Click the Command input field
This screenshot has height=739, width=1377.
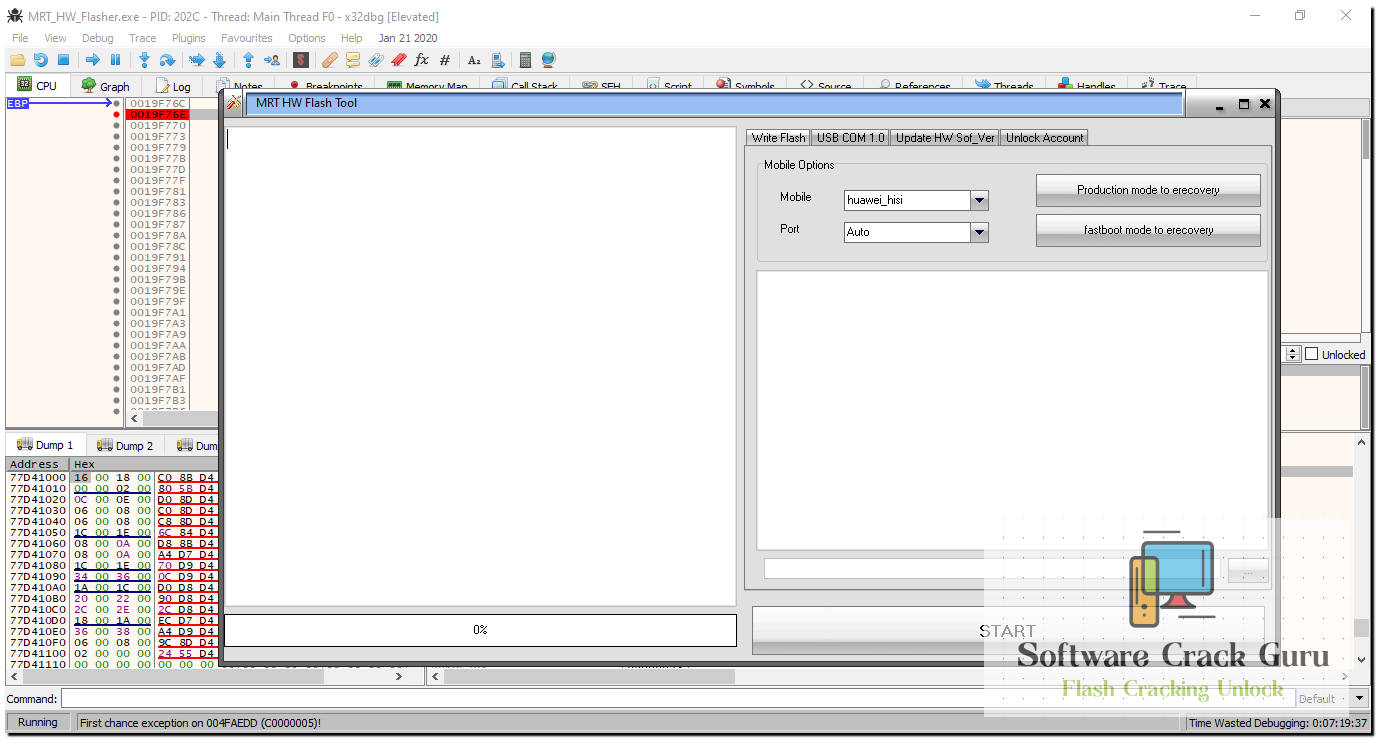[x=678, y=698]
